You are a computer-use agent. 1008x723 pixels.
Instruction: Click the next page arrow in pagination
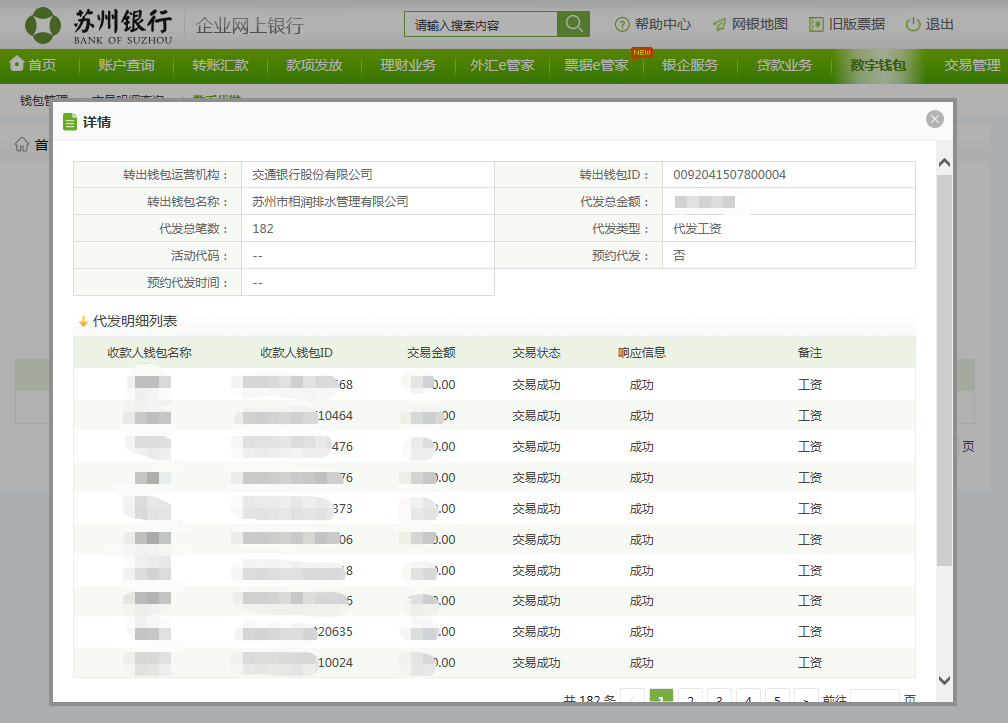(806, 699)
